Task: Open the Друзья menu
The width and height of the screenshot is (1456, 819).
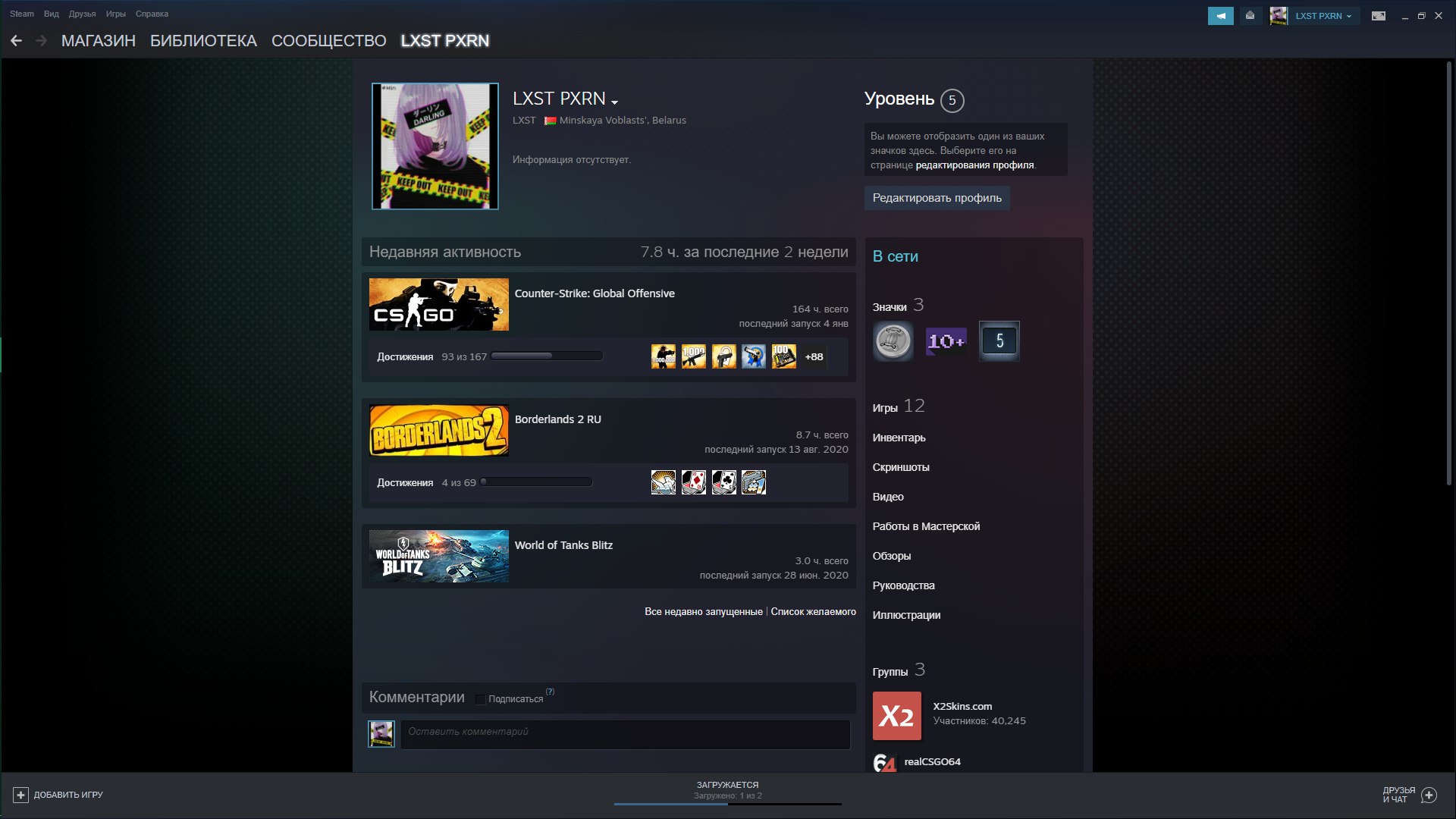Action: click(82, 14)
